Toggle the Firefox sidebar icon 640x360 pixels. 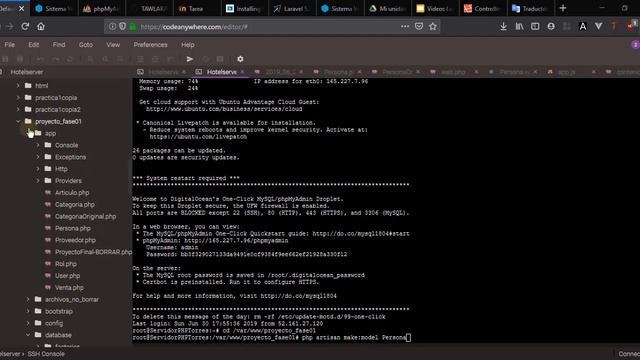click(535, 27)
